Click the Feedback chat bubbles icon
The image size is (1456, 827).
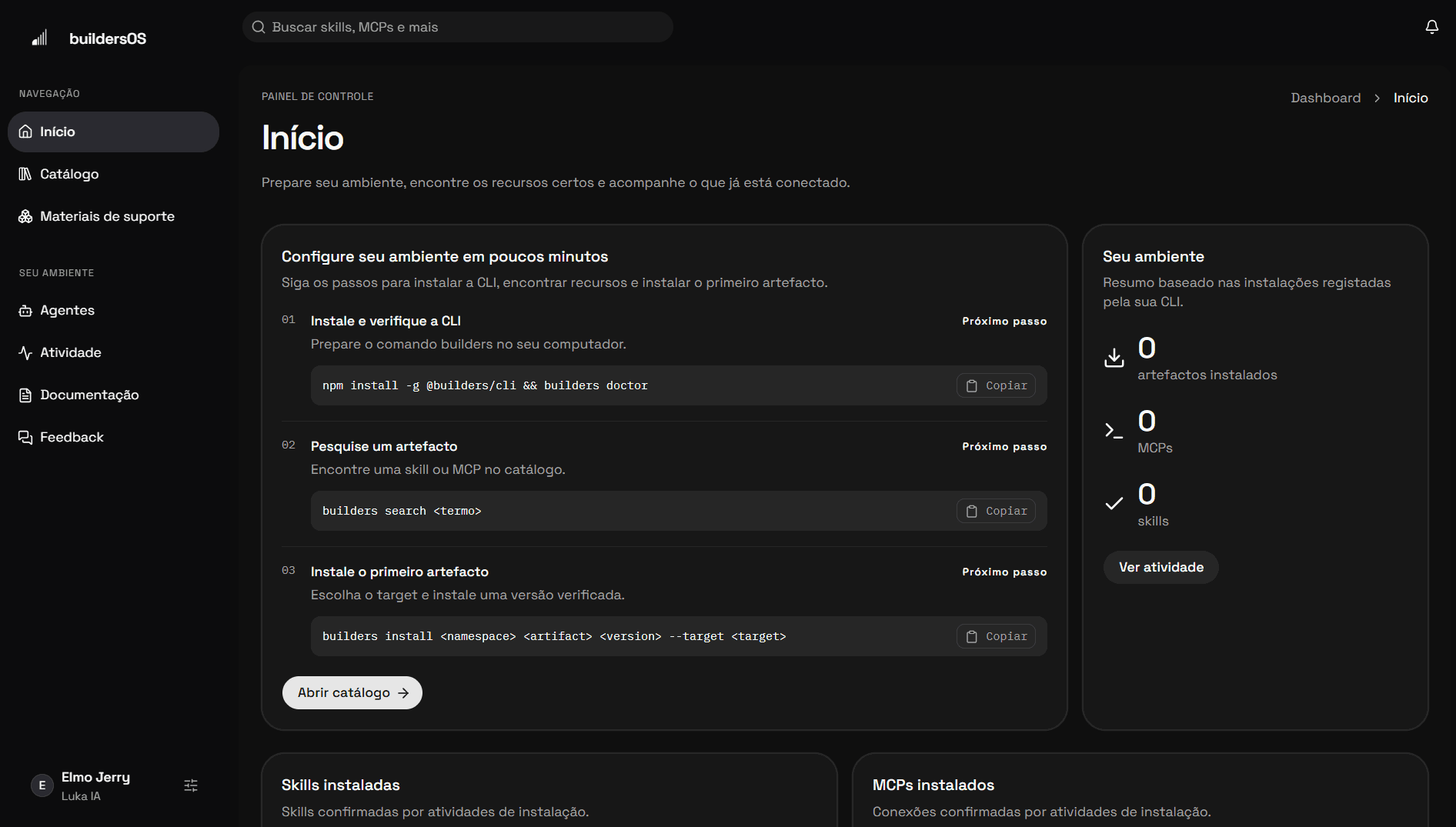click(x=25, y=437)
